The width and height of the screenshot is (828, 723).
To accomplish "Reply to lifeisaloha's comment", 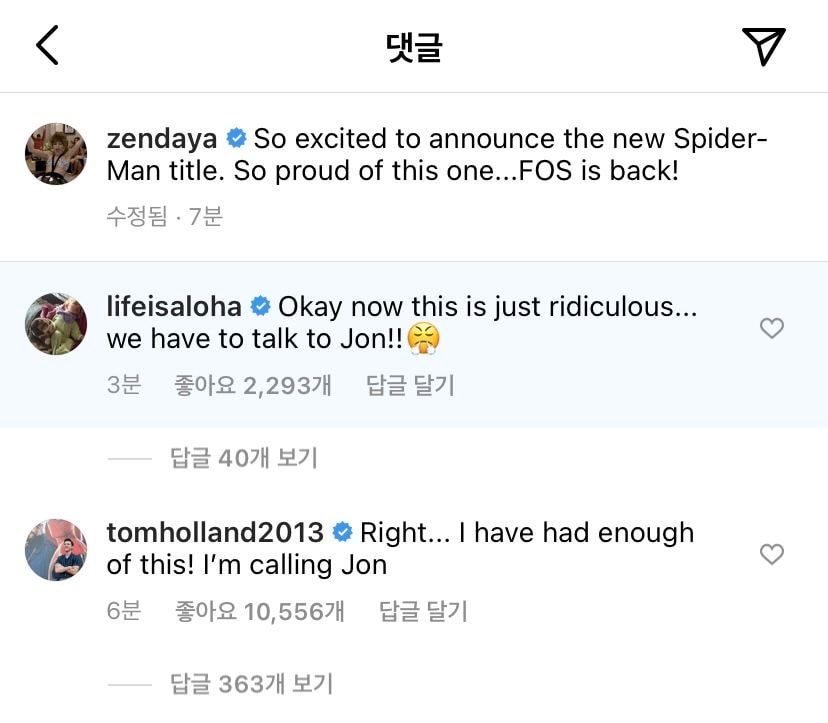I will click(x=410, y=385).
